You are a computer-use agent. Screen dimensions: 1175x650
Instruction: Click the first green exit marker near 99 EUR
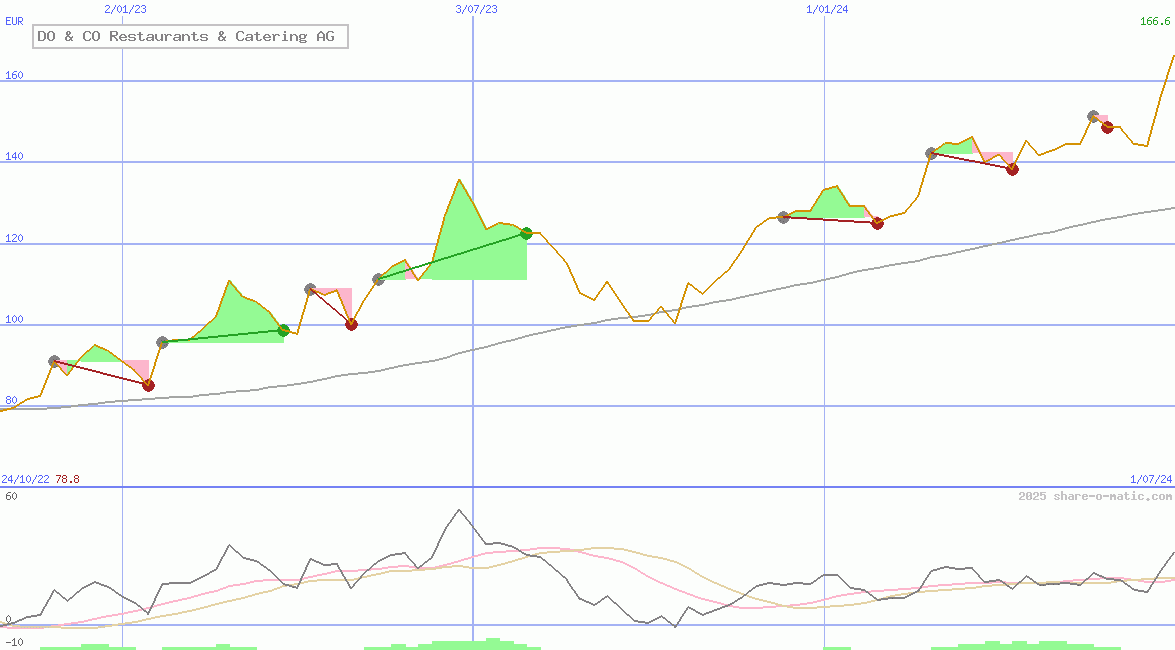tap(283, 330)
